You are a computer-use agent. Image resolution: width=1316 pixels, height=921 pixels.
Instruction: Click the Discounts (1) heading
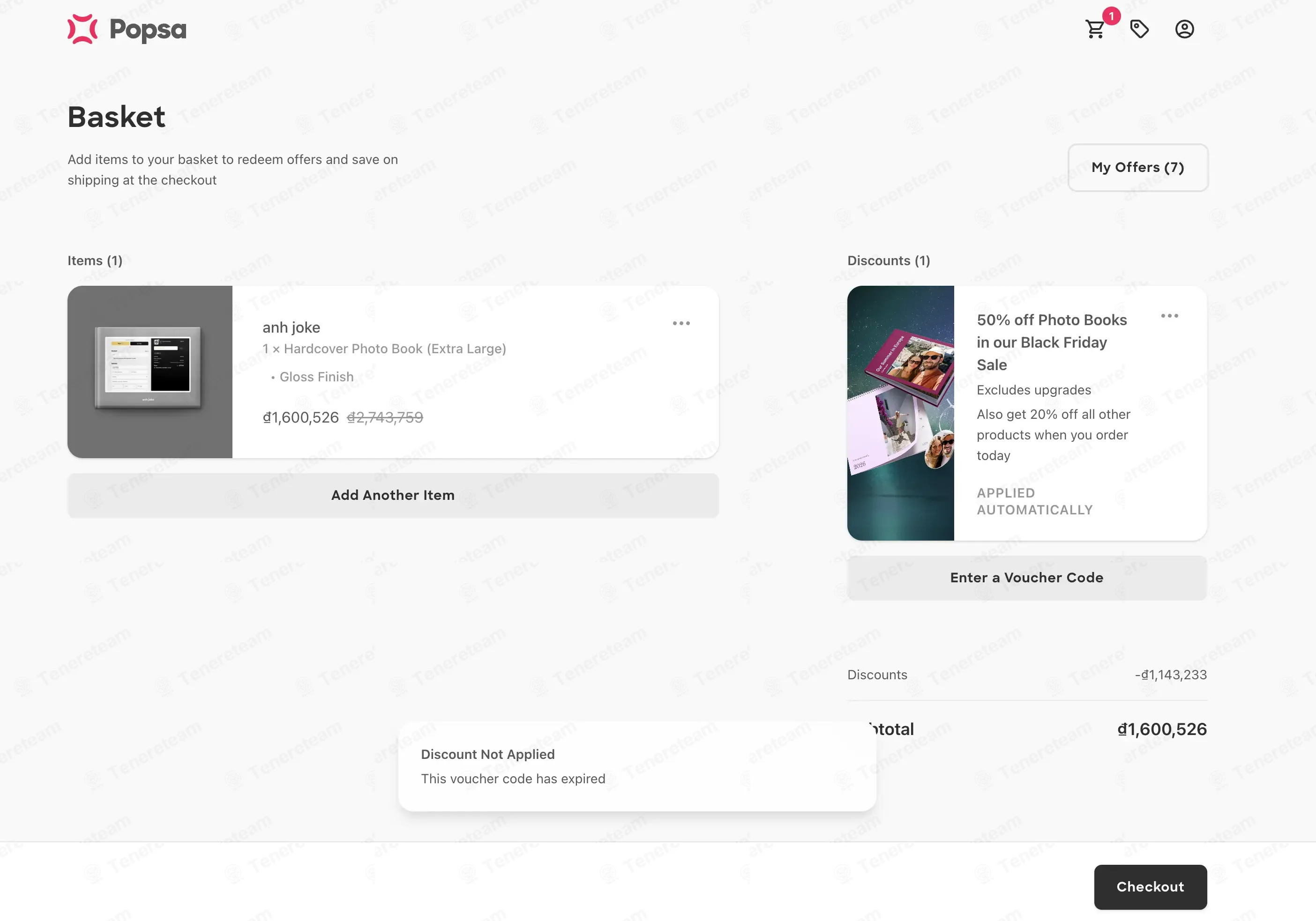pyautogui.click(x=889, y=260)
